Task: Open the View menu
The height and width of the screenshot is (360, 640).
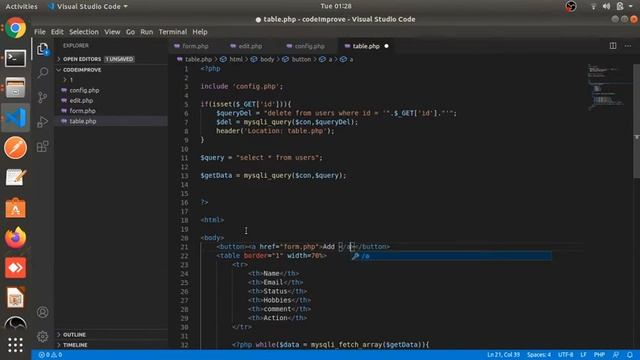Action: [x=112, y=32]
